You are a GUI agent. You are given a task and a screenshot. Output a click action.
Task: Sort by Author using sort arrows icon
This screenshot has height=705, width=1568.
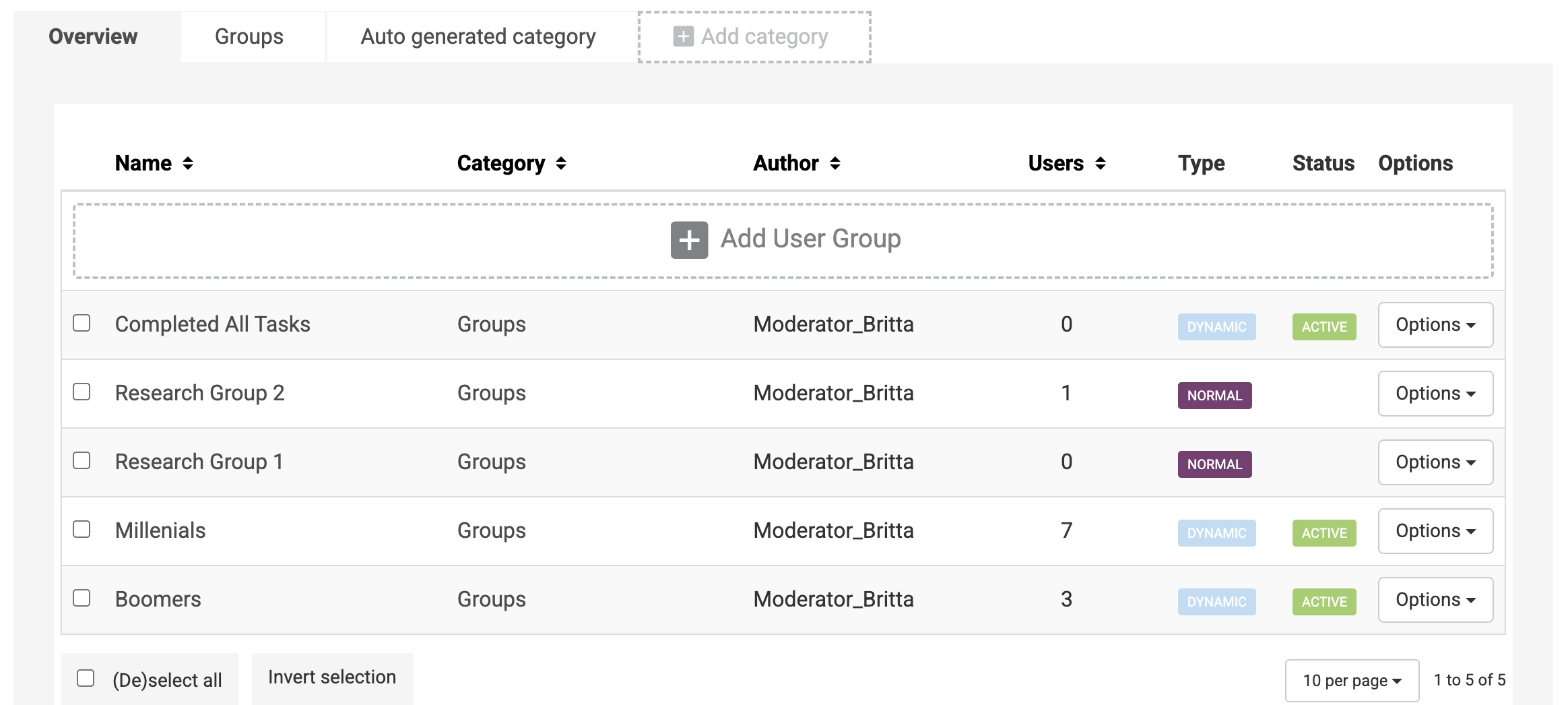click(835, 163)
